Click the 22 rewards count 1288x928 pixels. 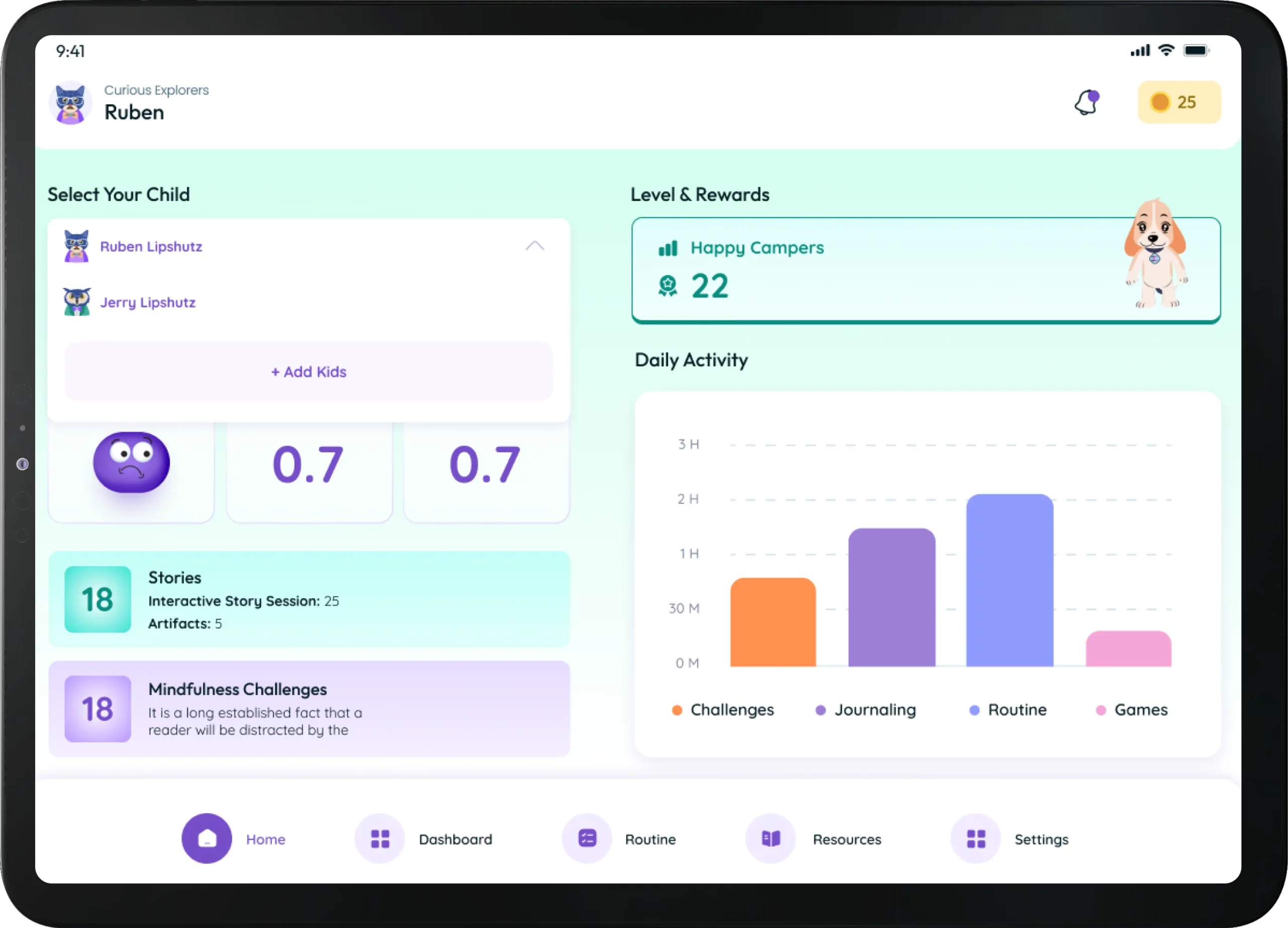click(x=710, y=286)
